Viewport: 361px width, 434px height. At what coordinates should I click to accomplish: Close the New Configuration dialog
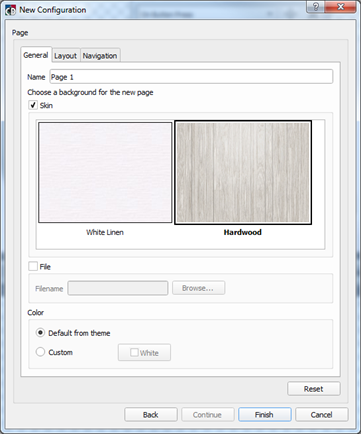click(x=340, y=7)
